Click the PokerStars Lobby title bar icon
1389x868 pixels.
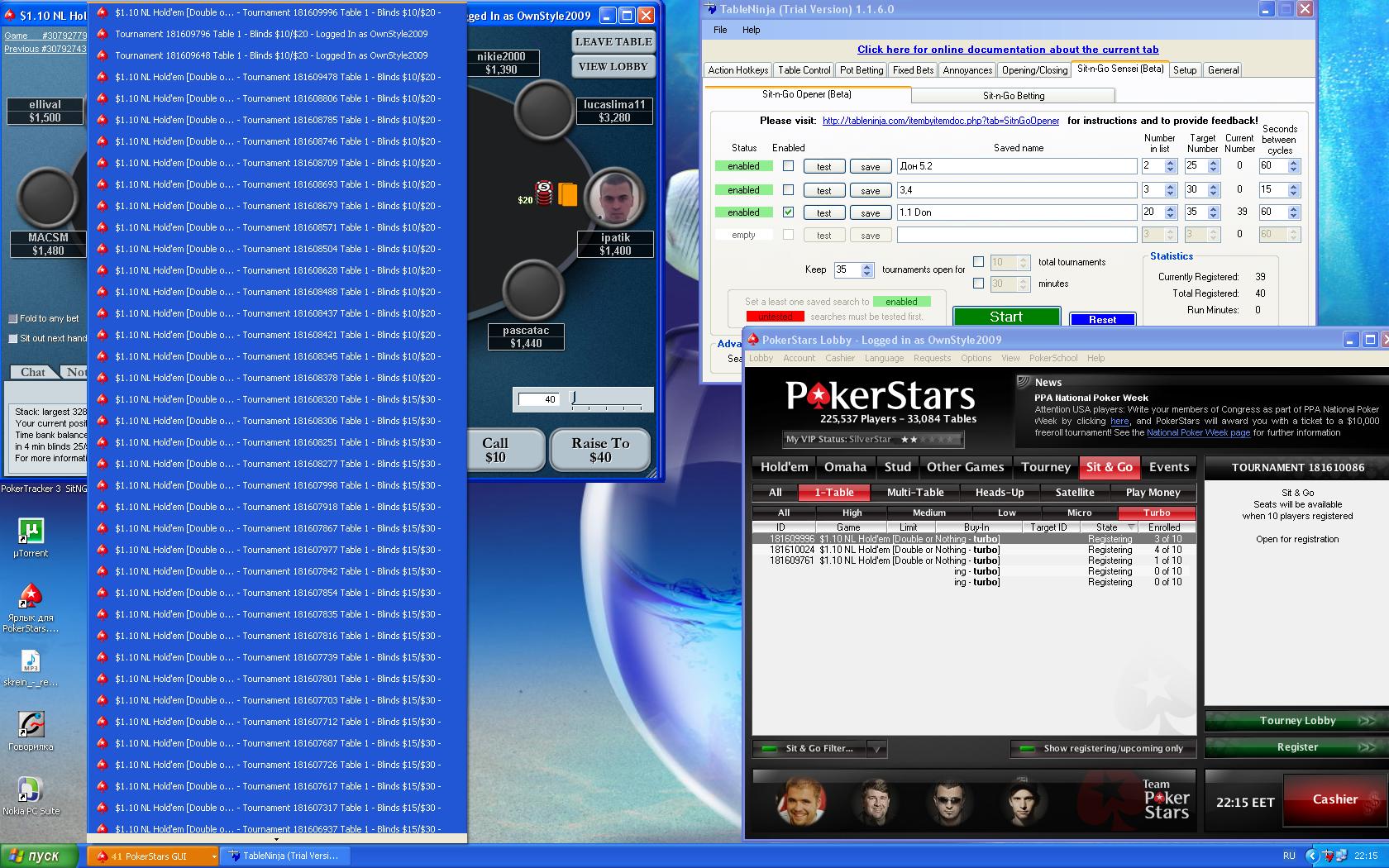pos(753,339)
